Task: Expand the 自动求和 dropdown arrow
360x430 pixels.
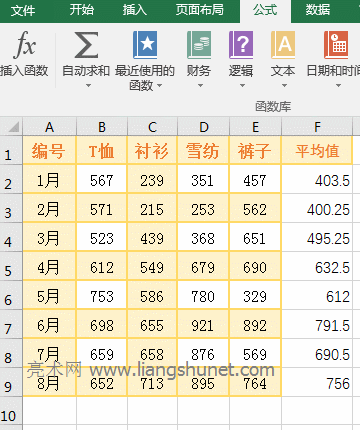Action: point(88,86)
